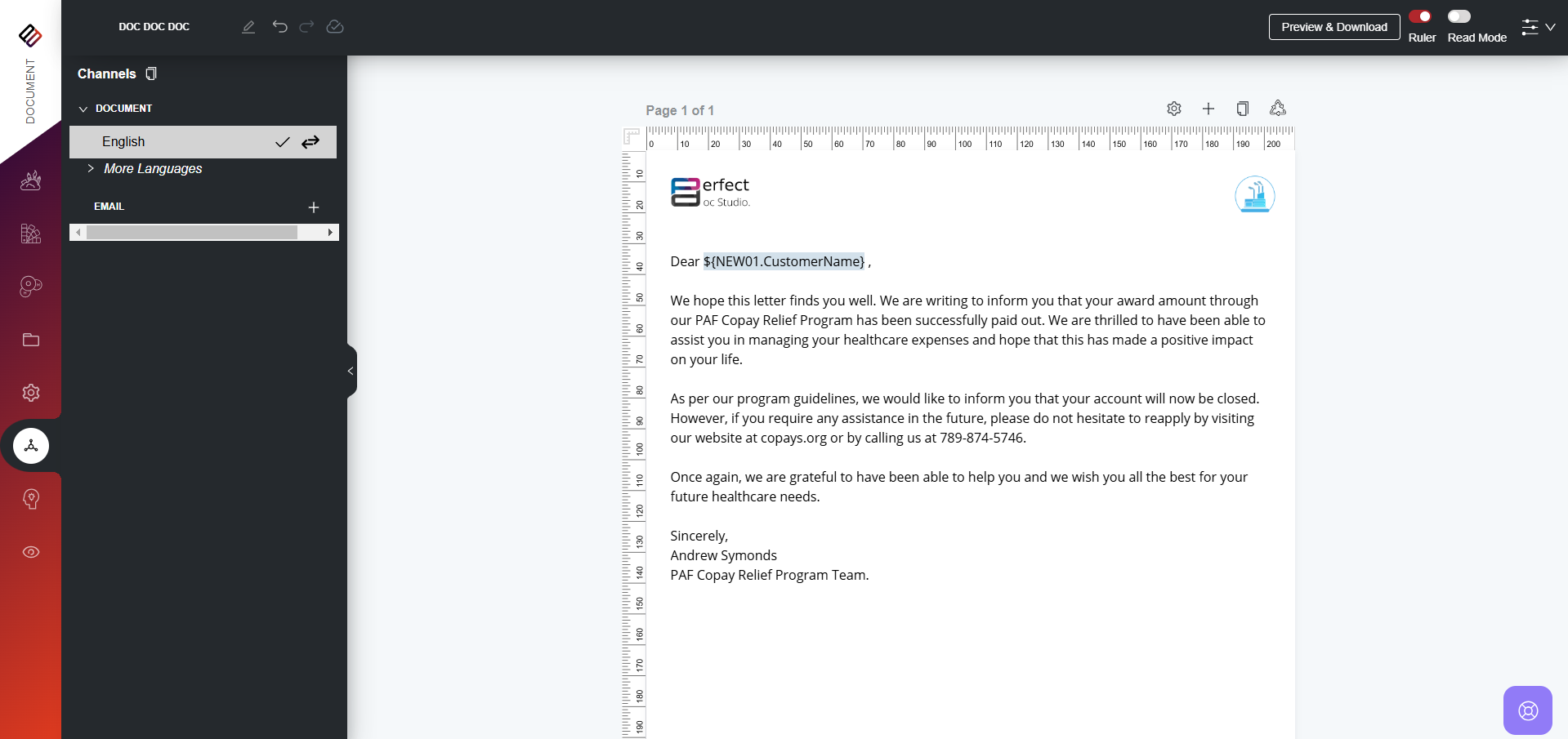Enable the Read Mode switch
Viewport: 1568px width, 739px height.
[x=1459, y=16]
